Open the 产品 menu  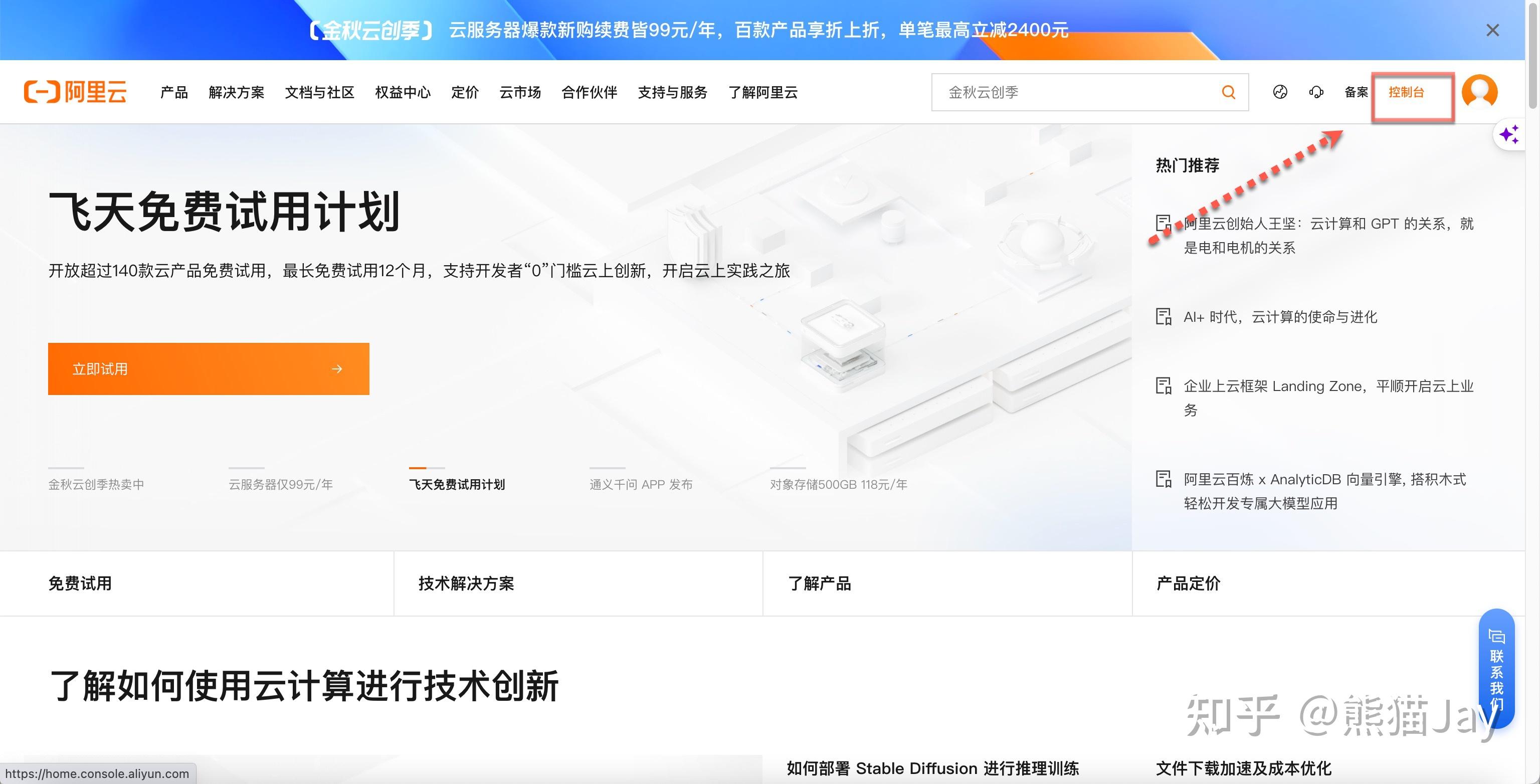tap(174, 92)
